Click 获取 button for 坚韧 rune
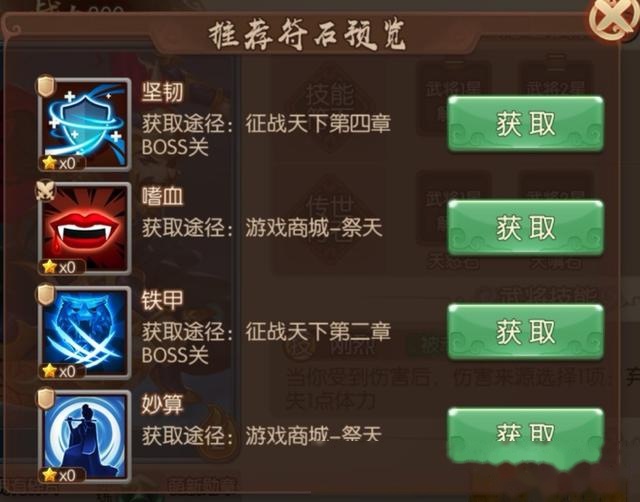640x502 pixels. (526, 124)
